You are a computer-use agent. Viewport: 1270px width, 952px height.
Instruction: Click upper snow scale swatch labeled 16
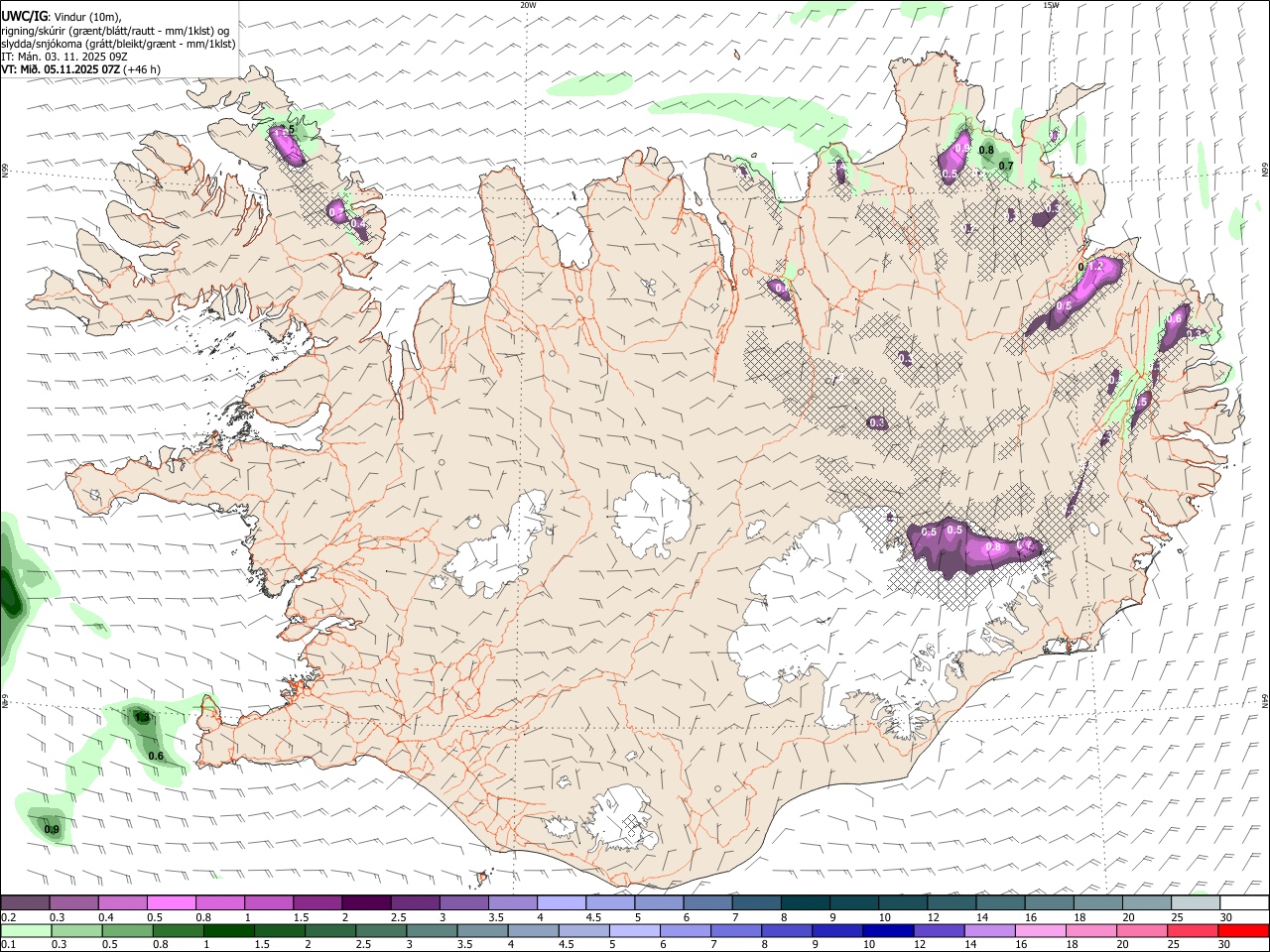[x=1049, y=902]
